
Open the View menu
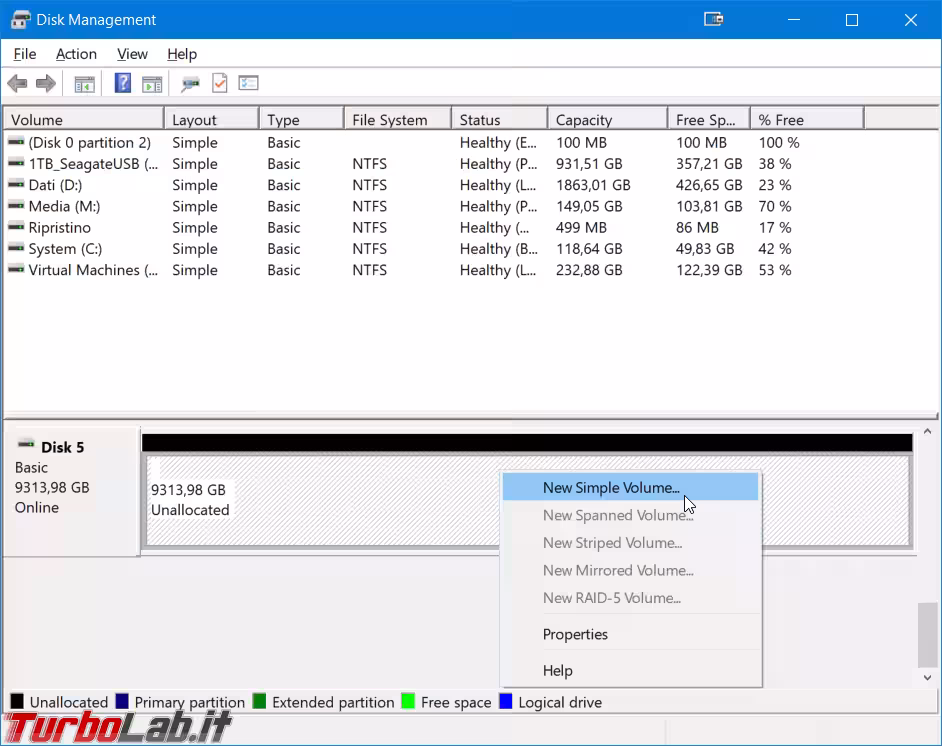coord(131,54)
